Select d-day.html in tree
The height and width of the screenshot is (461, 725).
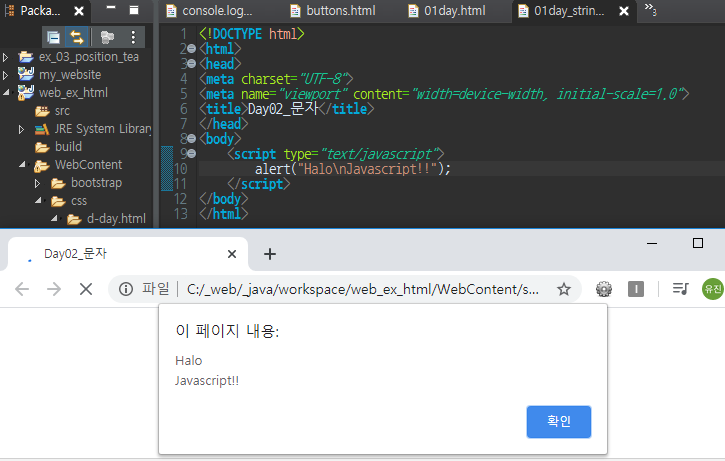tap(106, 219)
